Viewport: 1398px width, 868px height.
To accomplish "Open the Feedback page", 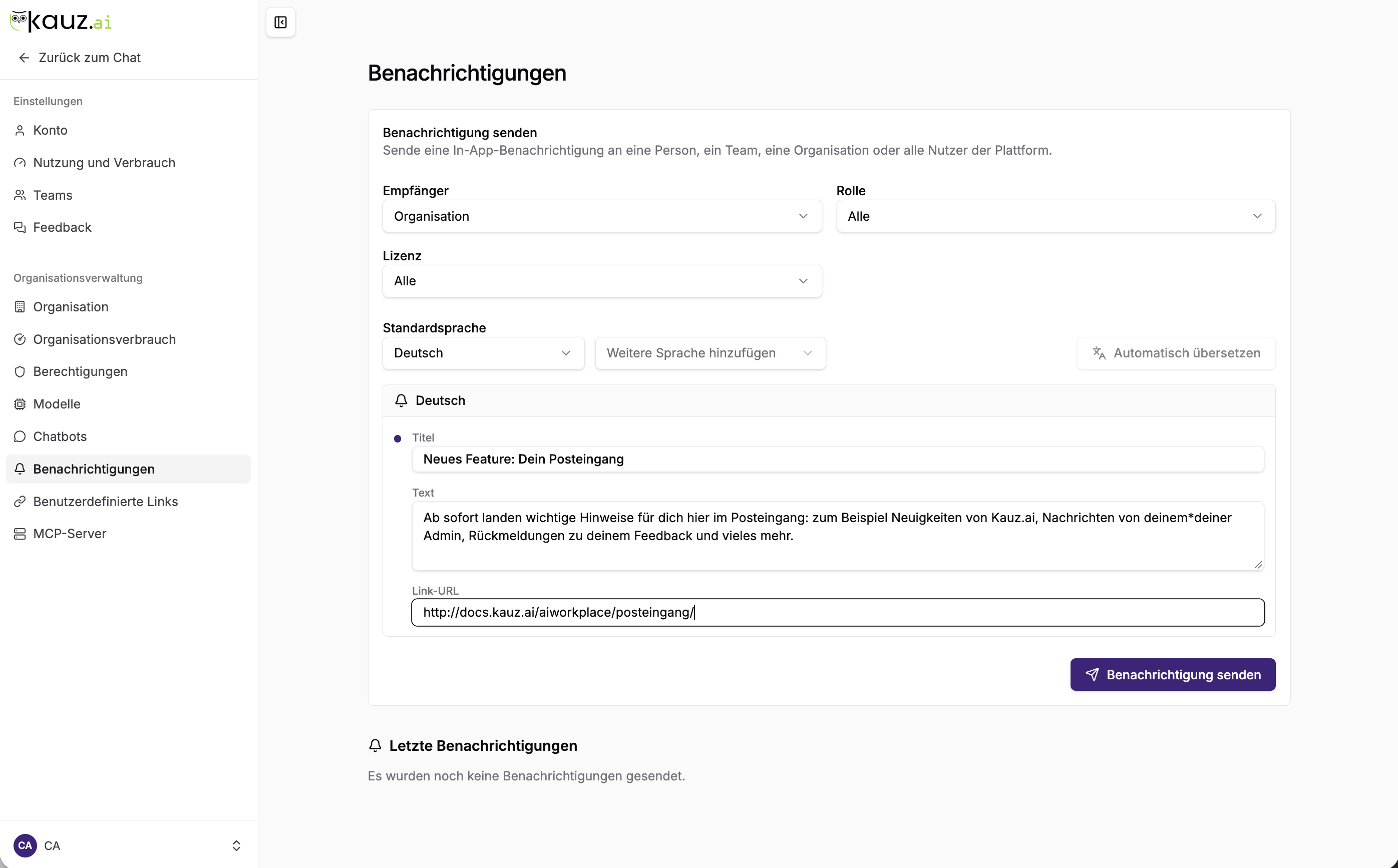I will click(128, 228).
